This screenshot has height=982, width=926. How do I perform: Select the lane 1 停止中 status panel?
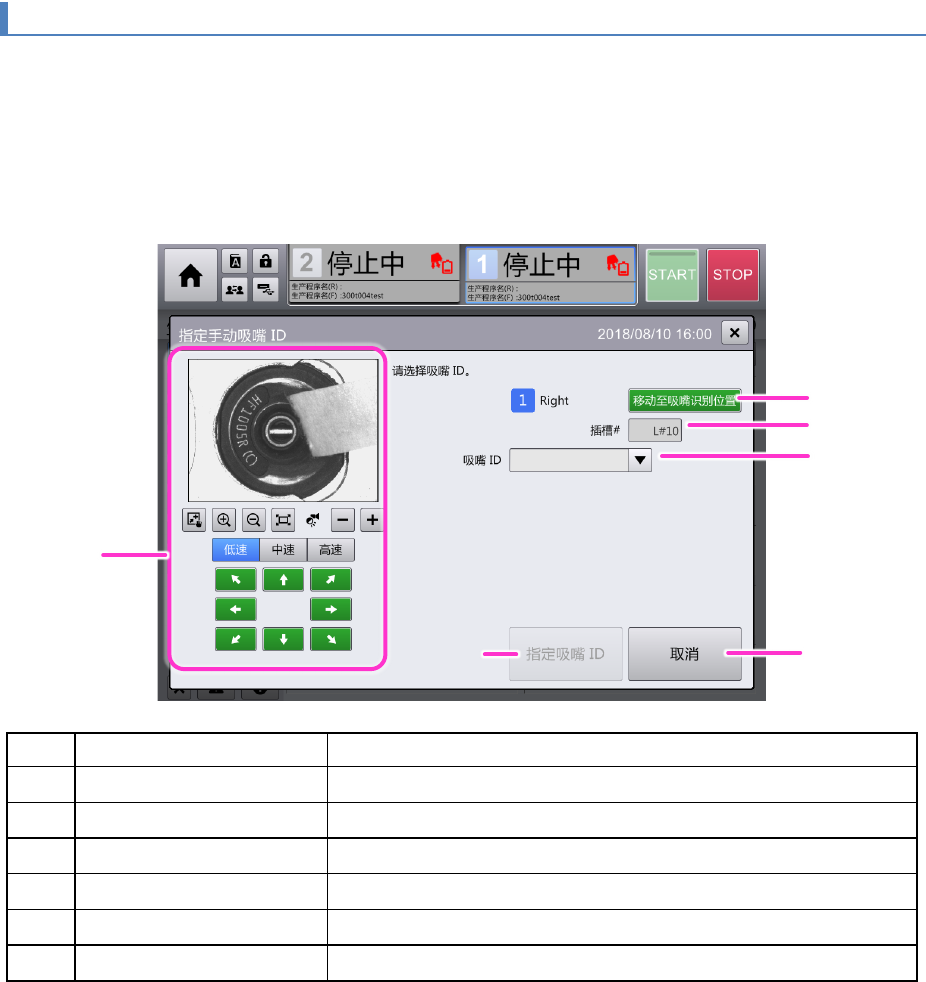pos(550,275)
